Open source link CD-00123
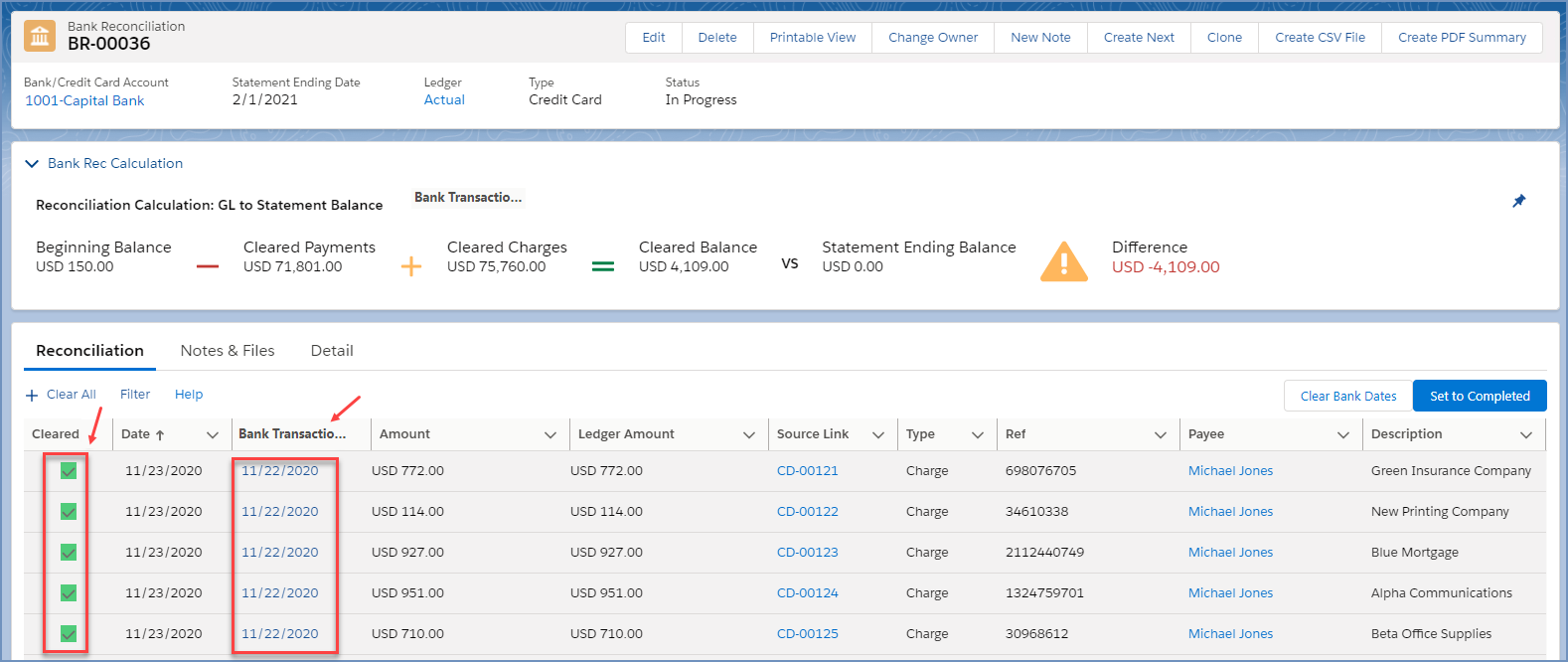Image resolution: width=1568 pixels, height=662 pixels. click(x=807, y=553)
